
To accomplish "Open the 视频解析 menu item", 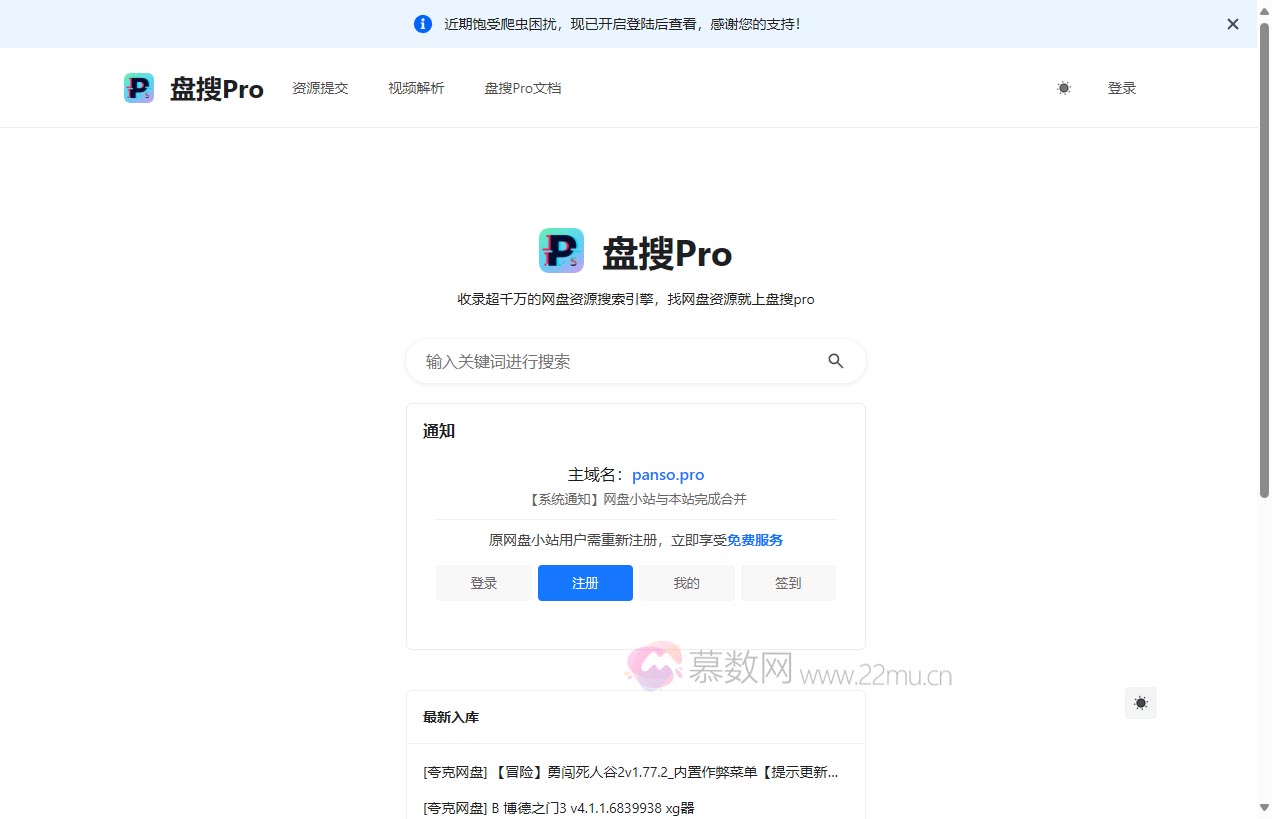I will point(415,88).
